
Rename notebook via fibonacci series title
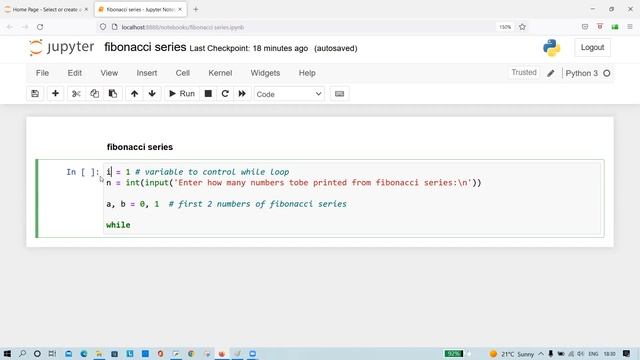(145, 47)
